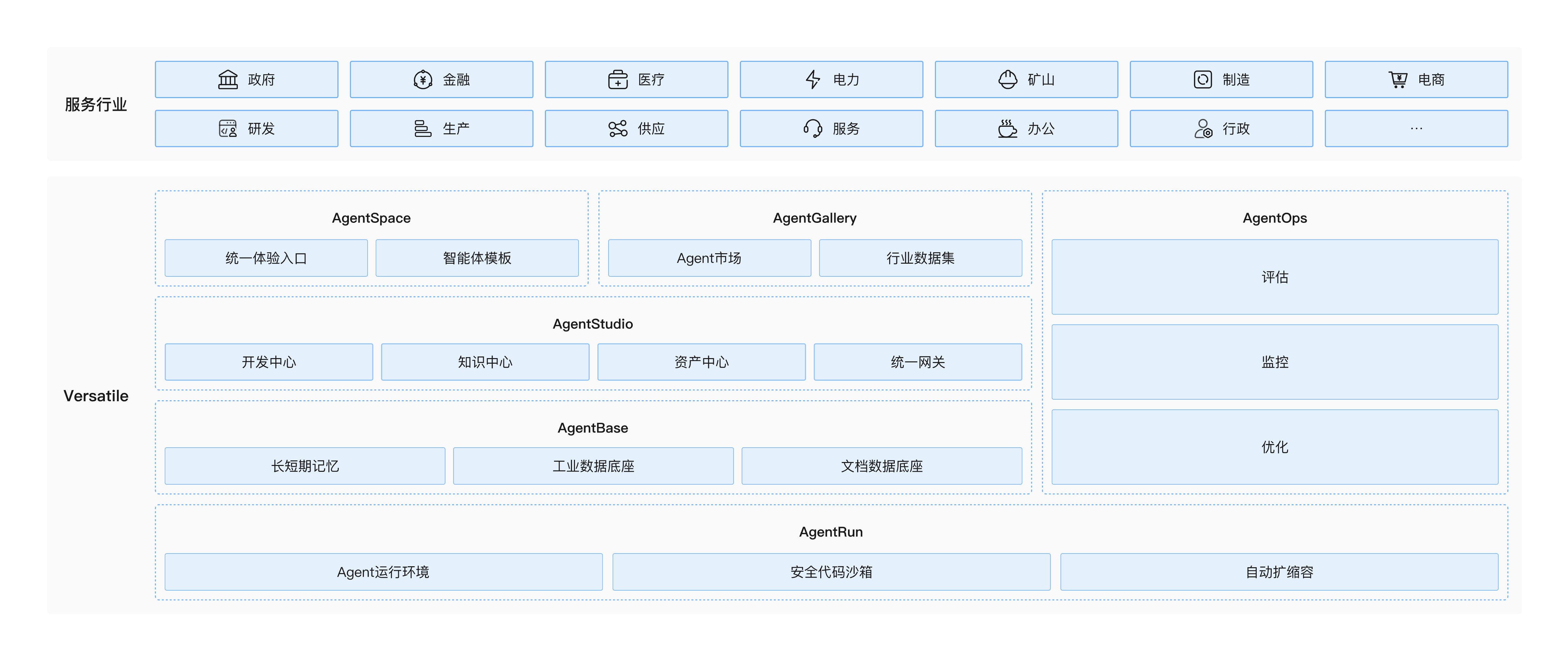Click the shopping cart e-commerce icon
Image resolution: width=1568 pixels, height=661 pixels.
point(1397,80)
